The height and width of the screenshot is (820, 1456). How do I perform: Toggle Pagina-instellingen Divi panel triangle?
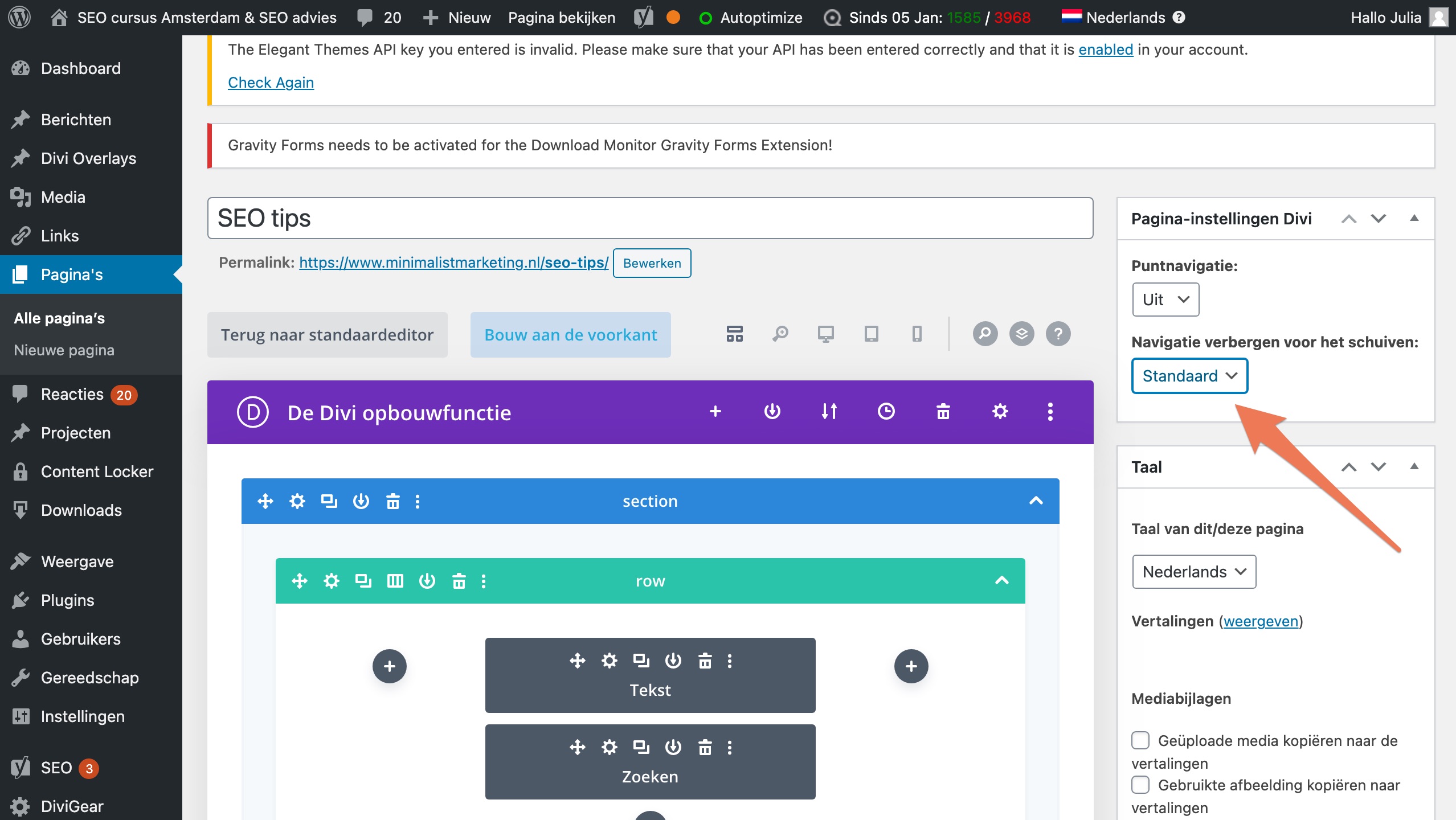[x=1414, y=218]
